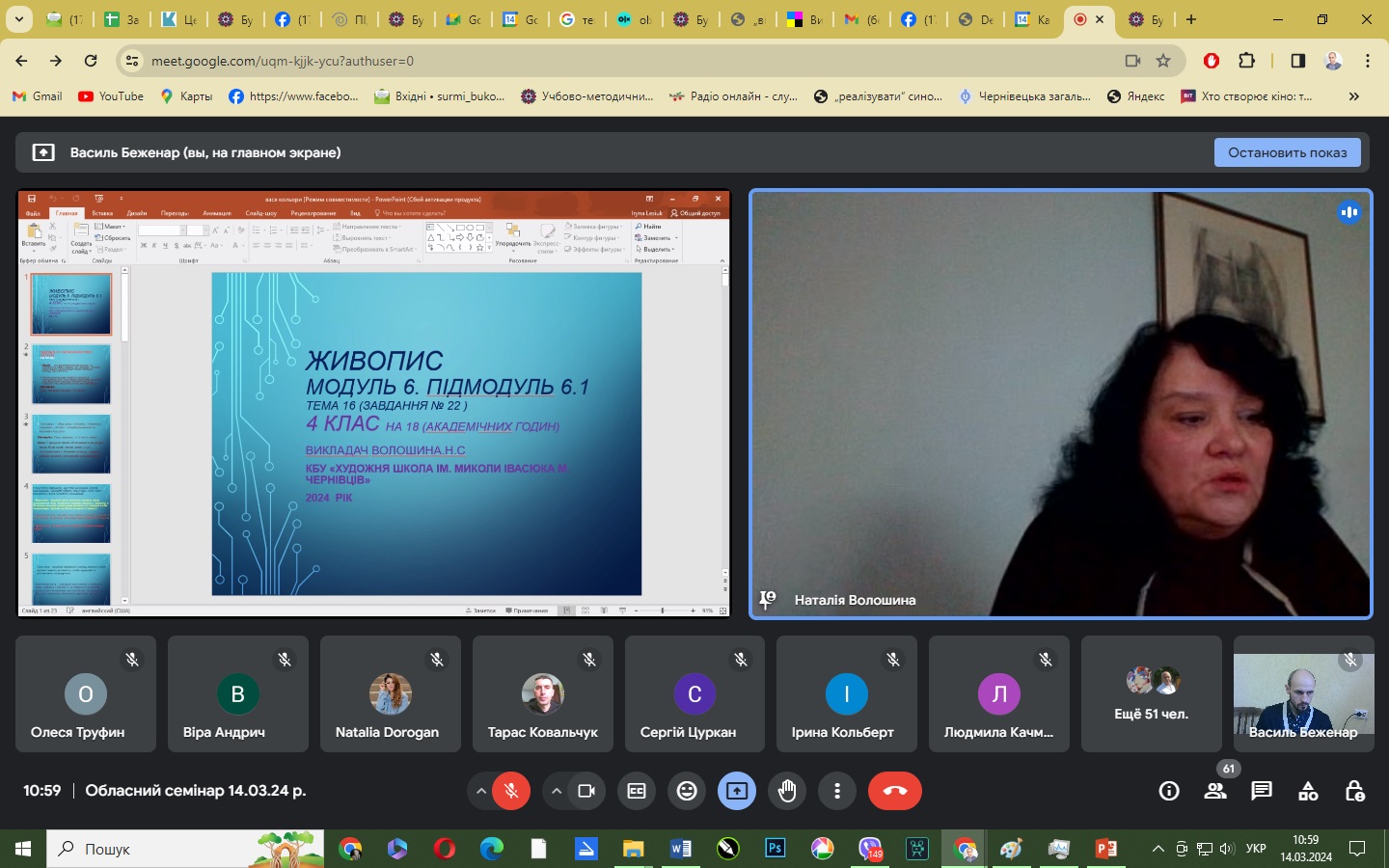Viewport: 1389px width, 868px height.
Task: Unmute the microphone in the Meet toolbar
Action: pos(511,791)
